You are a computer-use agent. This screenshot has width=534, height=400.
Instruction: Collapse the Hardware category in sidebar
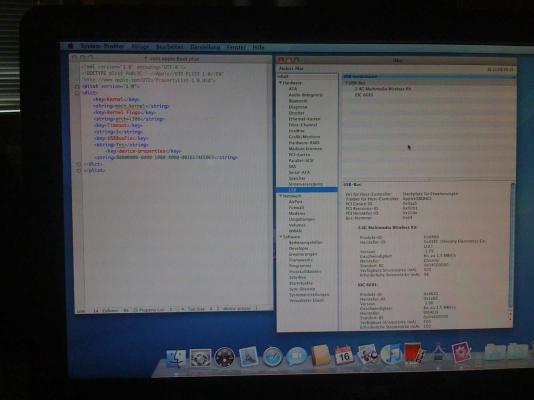(x=281, y=83)
